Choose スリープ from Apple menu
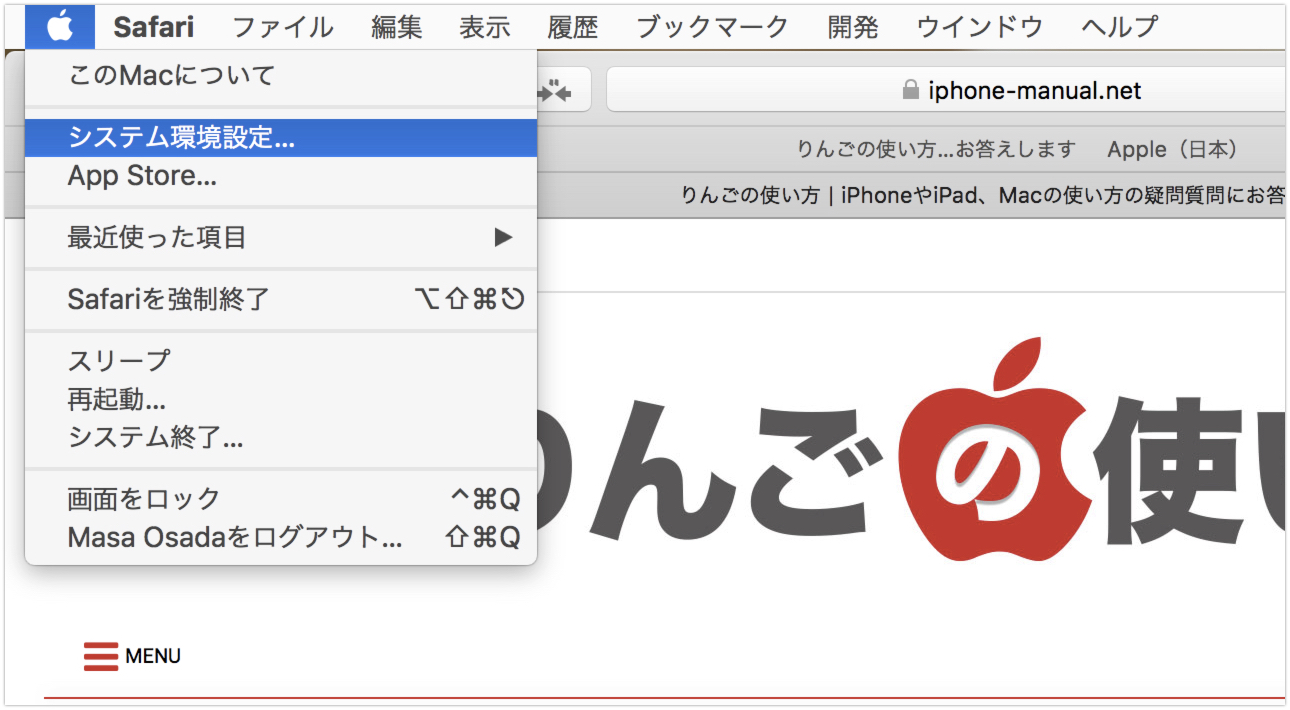1290x710 pixels. 281,360
